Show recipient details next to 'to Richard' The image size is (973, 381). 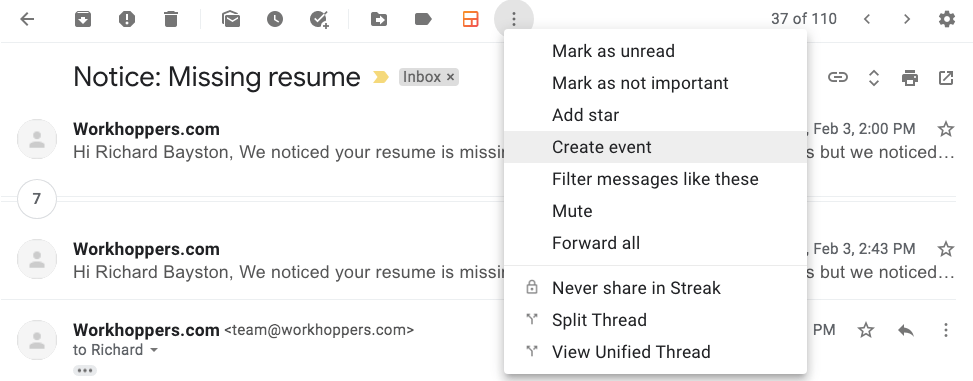point(154,351)
